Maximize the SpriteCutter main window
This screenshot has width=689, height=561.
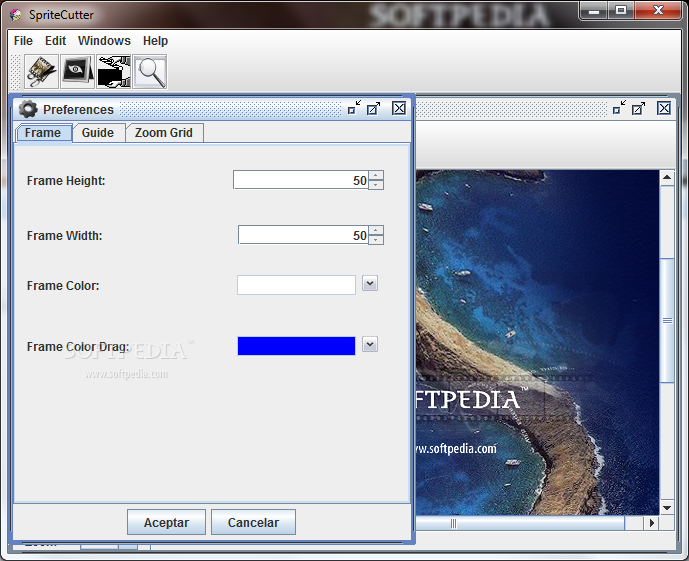pyautogui.click(x=621, y=11)
